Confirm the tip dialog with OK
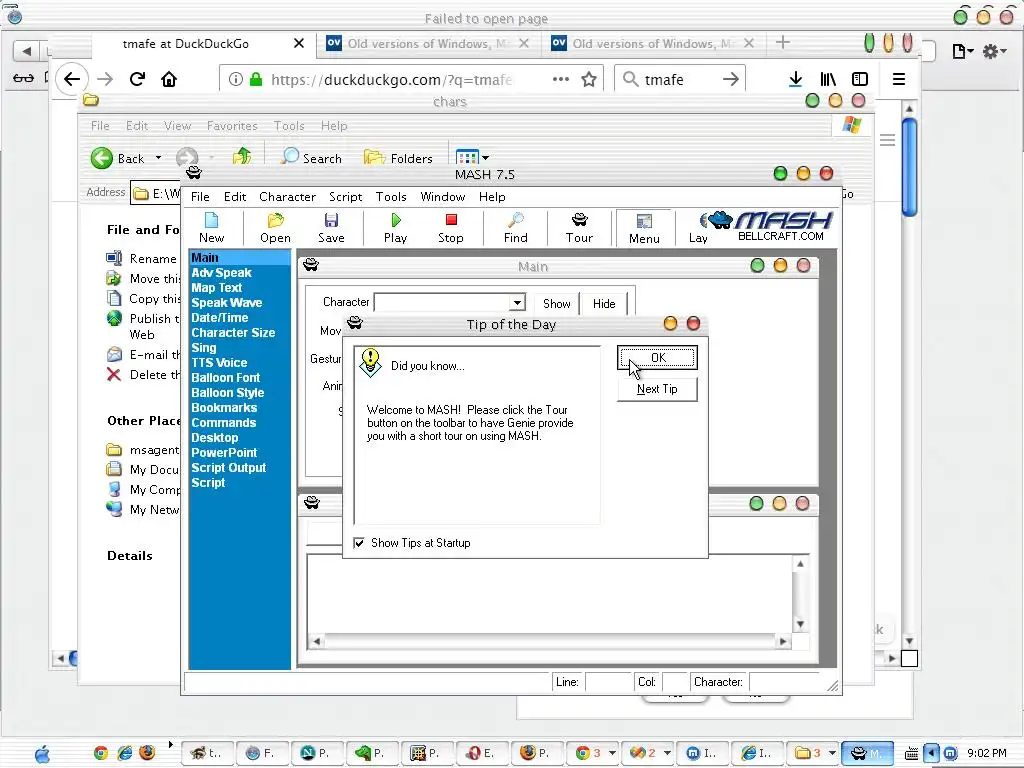Viewport: 1024px width, 768px height. tap(658, 357)
